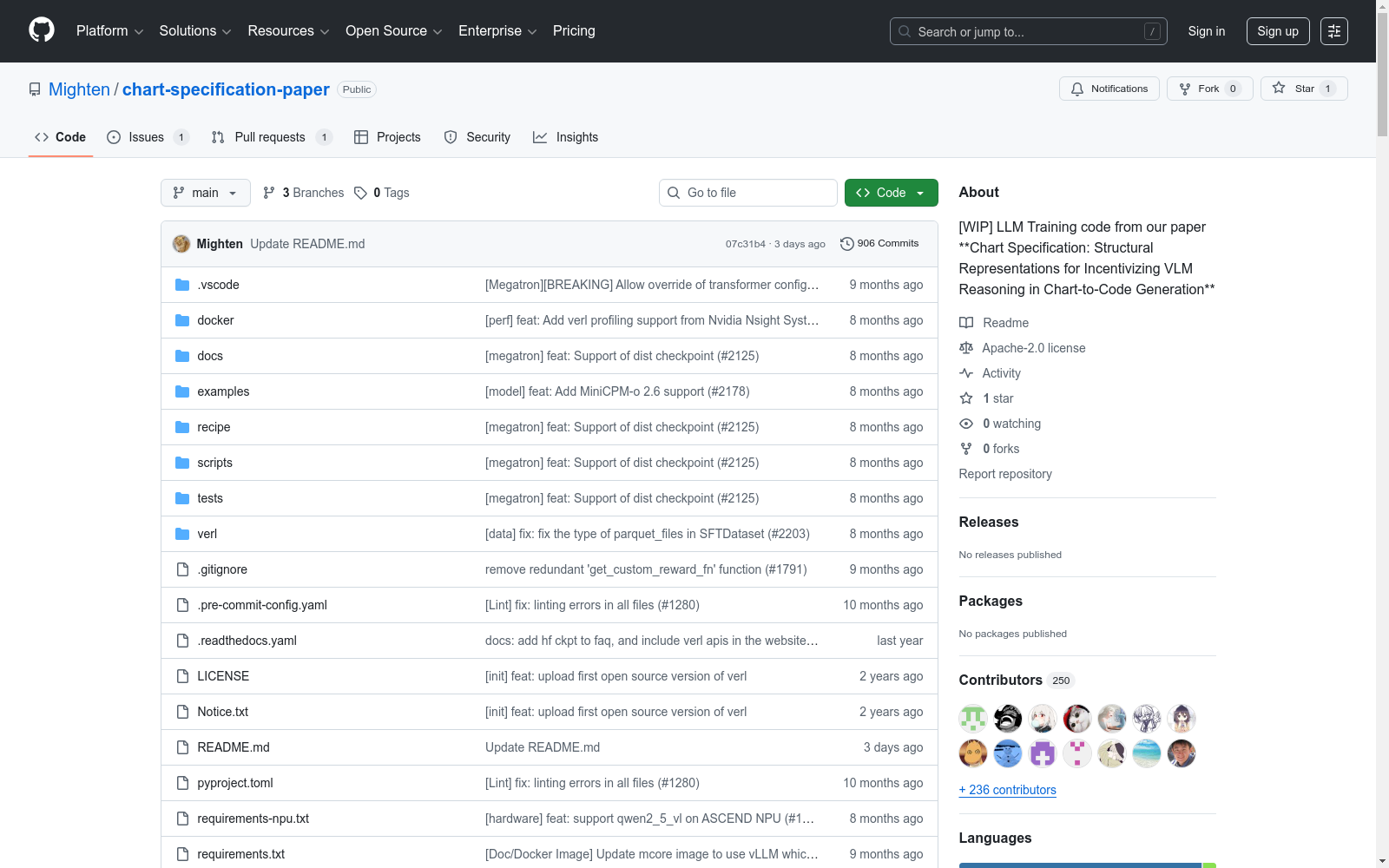Open first contributor avatar, green pixel pattern
Screen dimensions: 1389x868
point(973,719)
